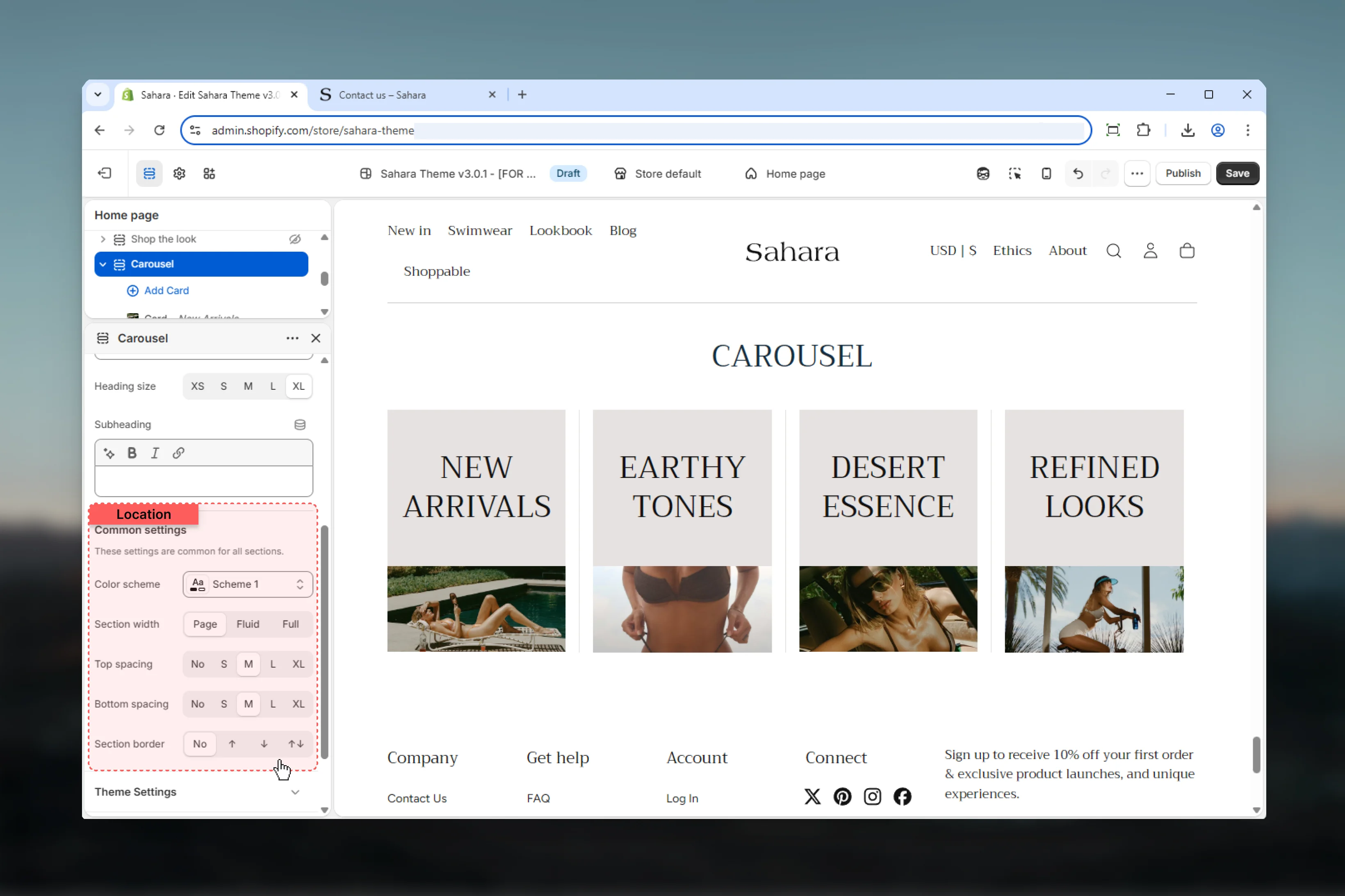Open browser extensions icon
Viewport: 1345px width, 896px height.
(x=1143, y=130)
